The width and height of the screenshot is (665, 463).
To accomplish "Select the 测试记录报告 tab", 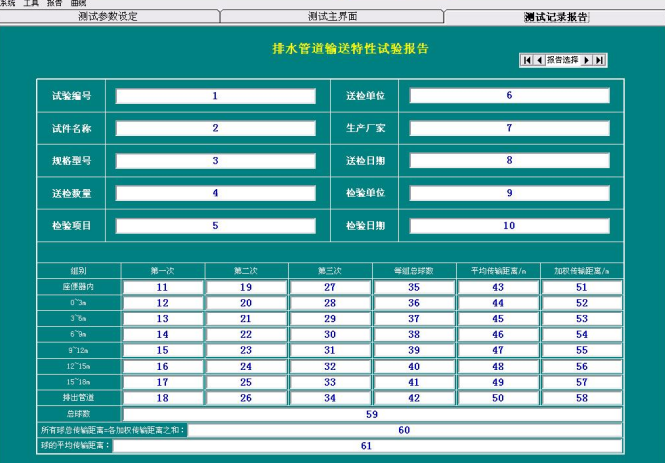I will pos(555,17).
